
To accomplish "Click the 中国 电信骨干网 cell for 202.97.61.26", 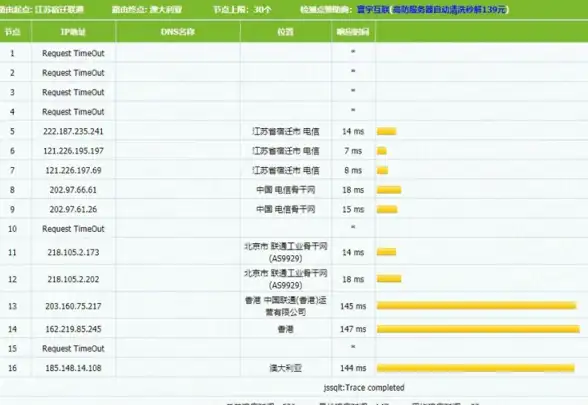I will 286,209.
